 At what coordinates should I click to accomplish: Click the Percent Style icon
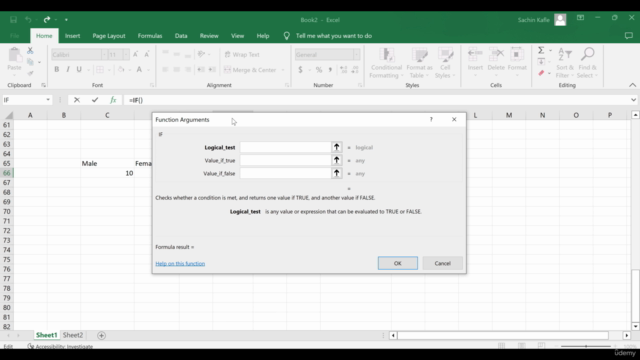(x=319, y=70)
